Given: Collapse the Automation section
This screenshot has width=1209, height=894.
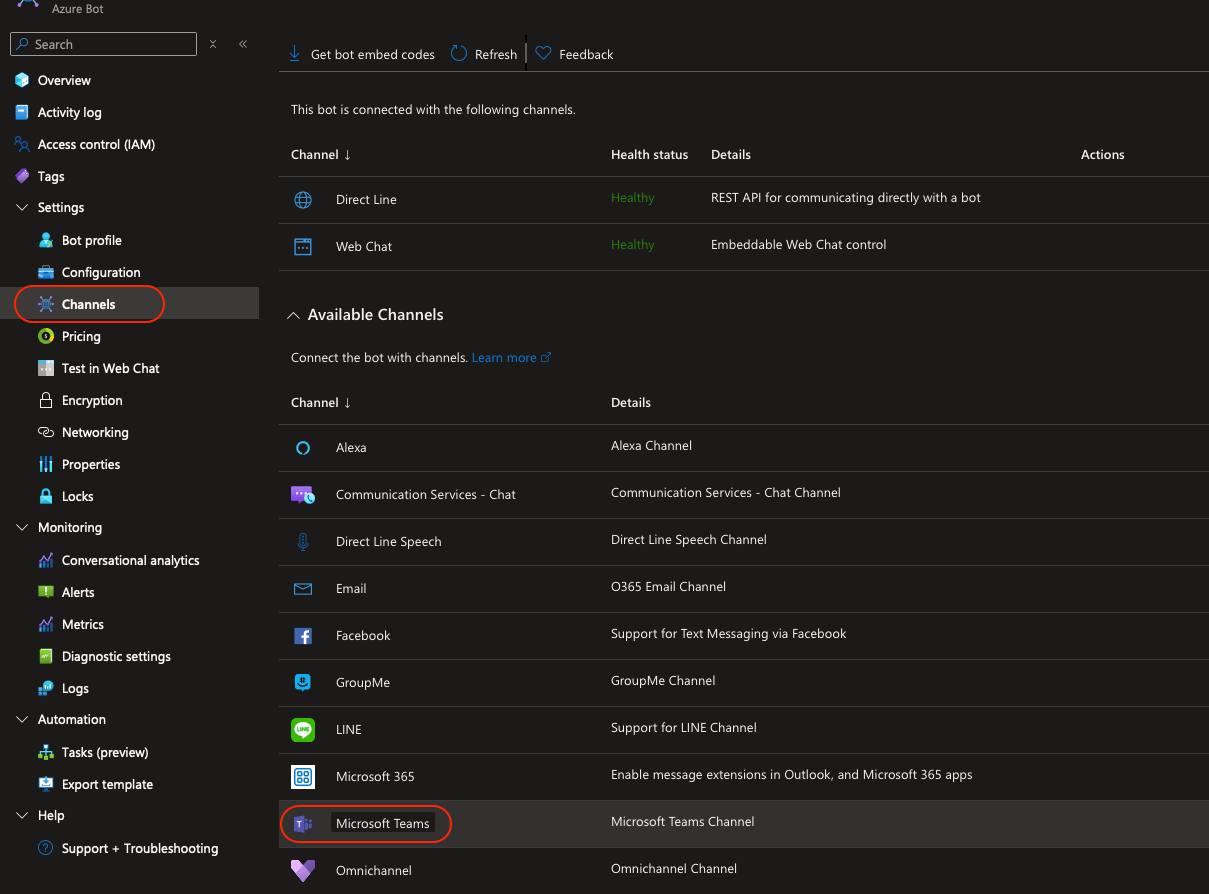Looking at the screenshot, I should point(22,720).
